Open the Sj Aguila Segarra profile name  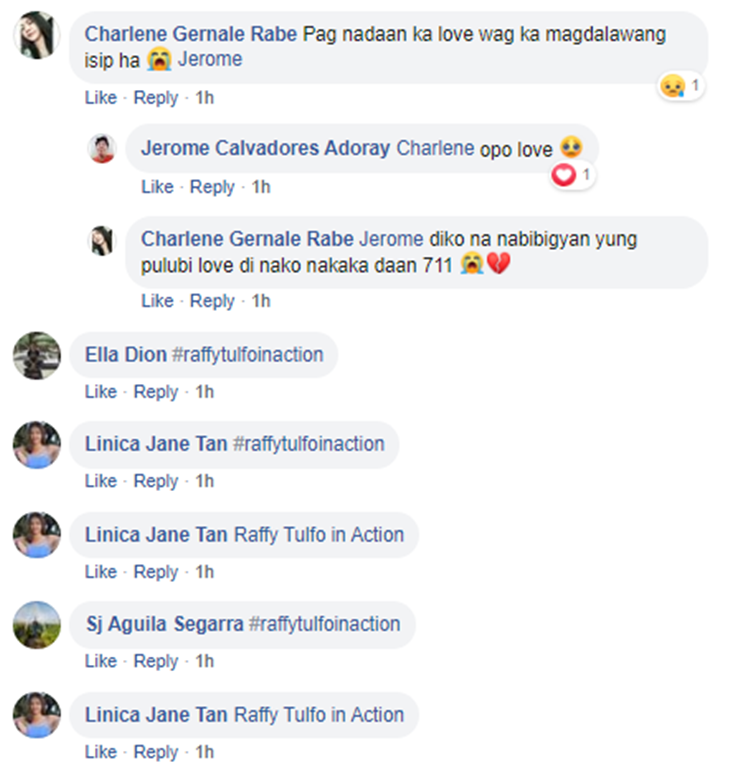click(x=165, y=624)
